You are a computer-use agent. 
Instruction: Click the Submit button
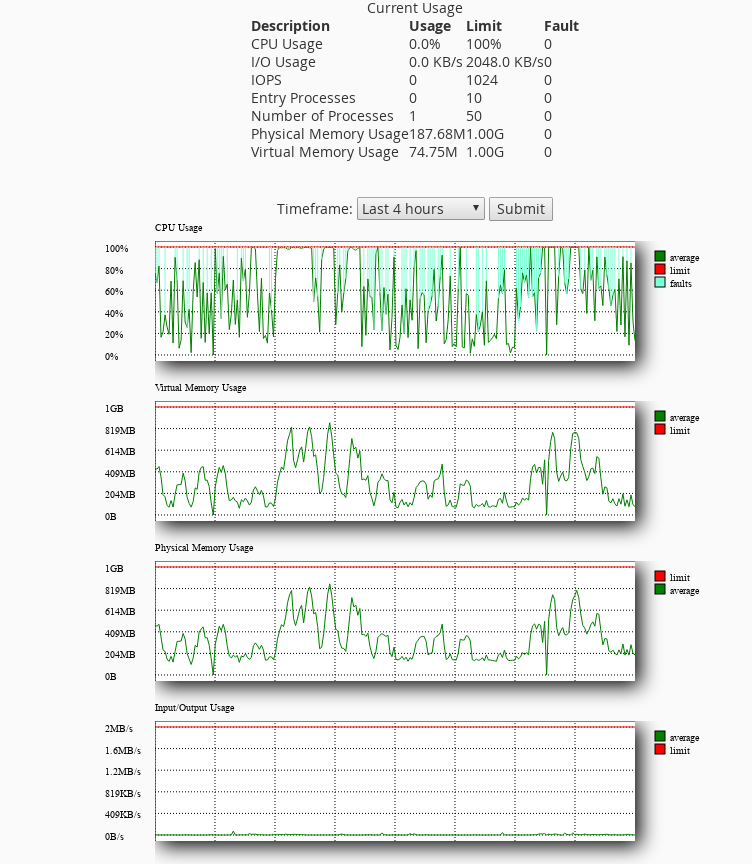(521, 209)
